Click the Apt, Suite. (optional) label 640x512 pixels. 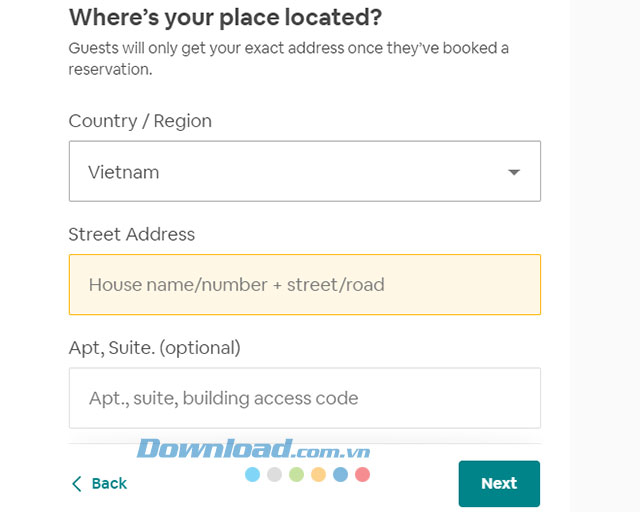point(154,348)
